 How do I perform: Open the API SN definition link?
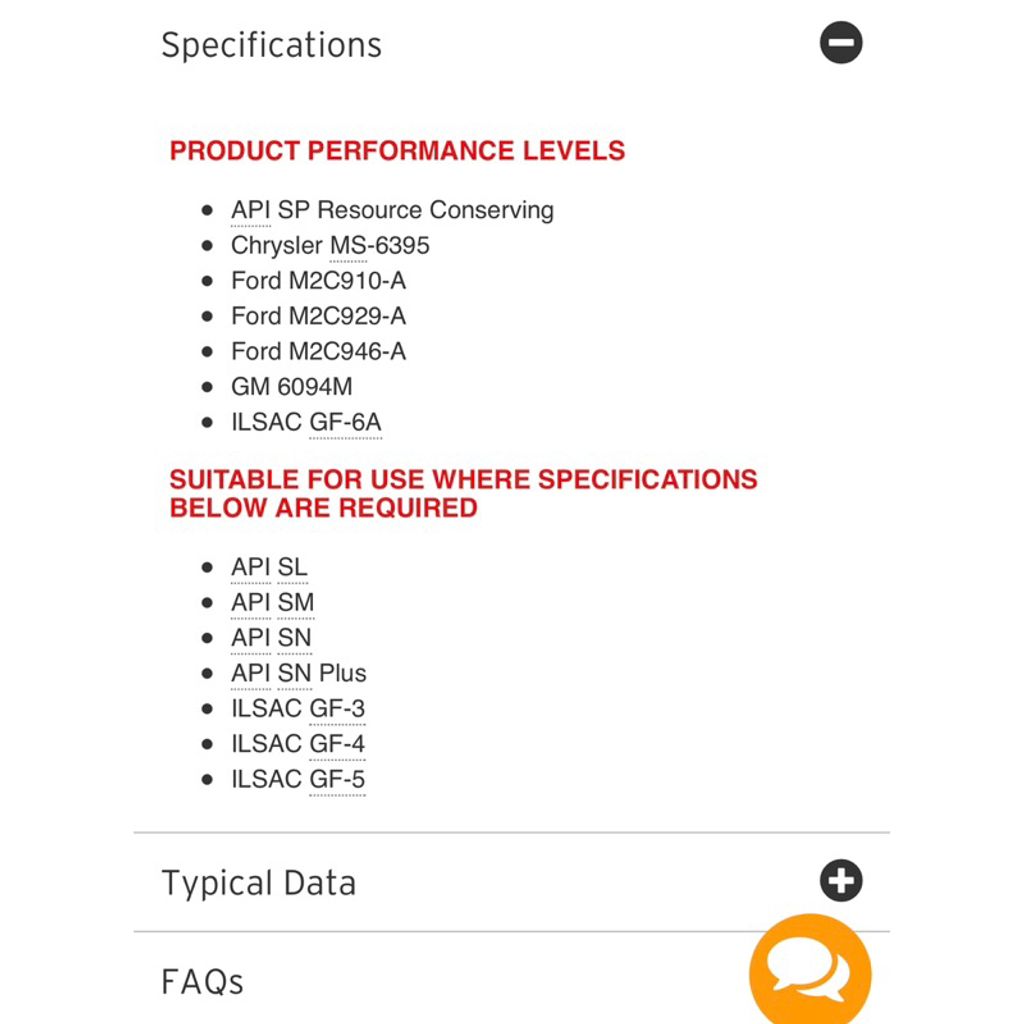click(x=272, y=637)
